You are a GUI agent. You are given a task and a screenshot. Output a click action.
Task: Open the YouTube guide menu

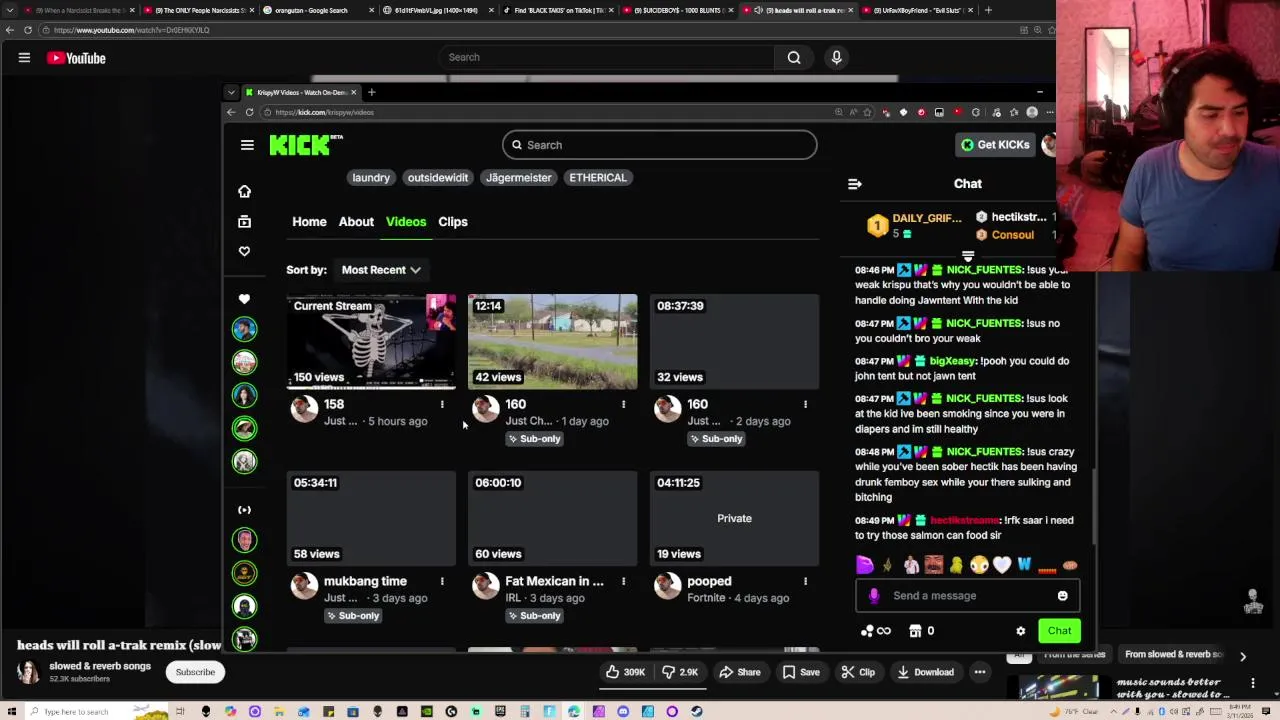click(24, 58)
